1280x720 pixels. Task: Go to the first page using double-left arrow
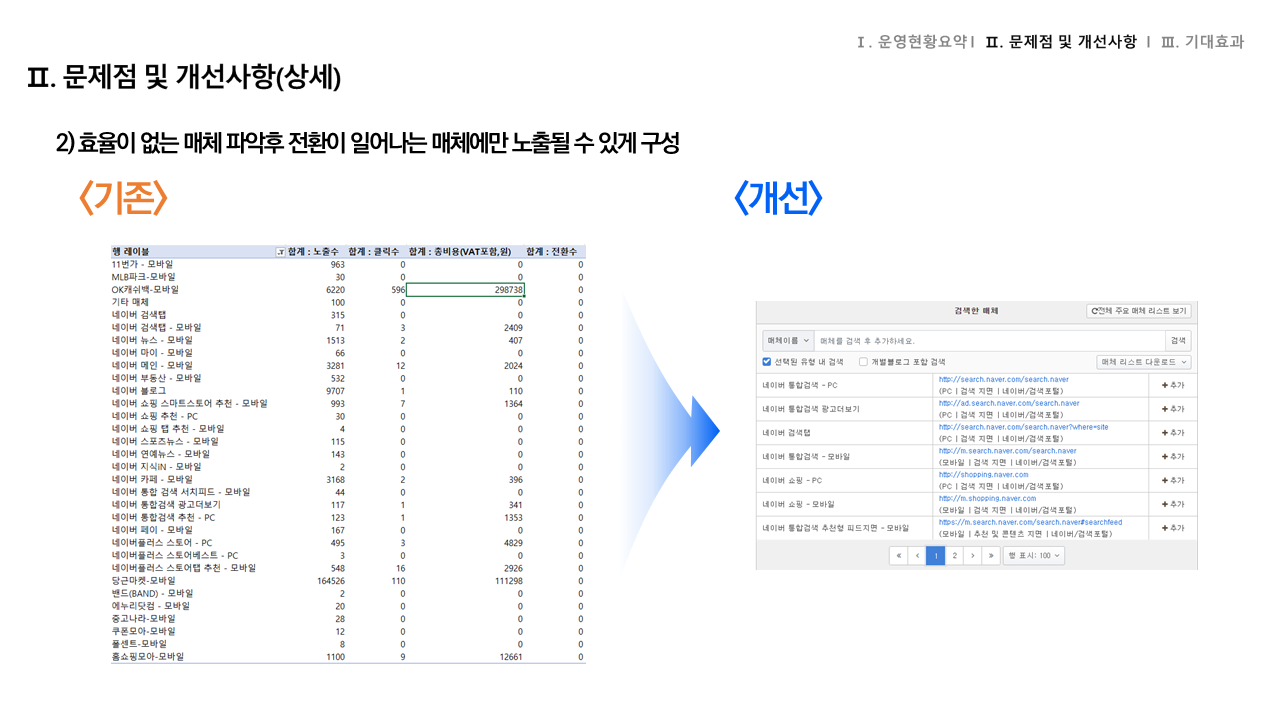(898, 555)
